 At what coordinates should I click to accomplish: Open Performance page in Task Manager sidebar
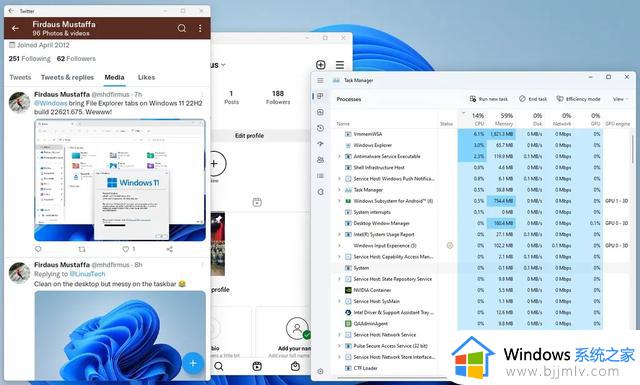pyautogui.click(x=320, y=112)
